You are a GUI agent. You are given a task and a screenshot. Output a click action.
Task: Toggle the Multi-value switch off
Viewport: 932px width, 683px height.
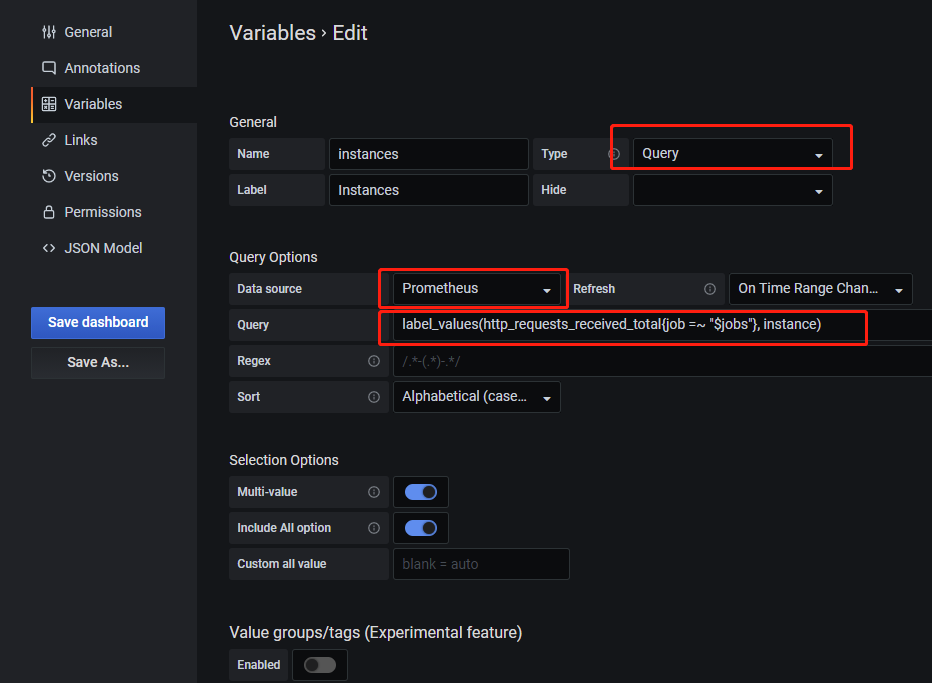pos(420,492)
